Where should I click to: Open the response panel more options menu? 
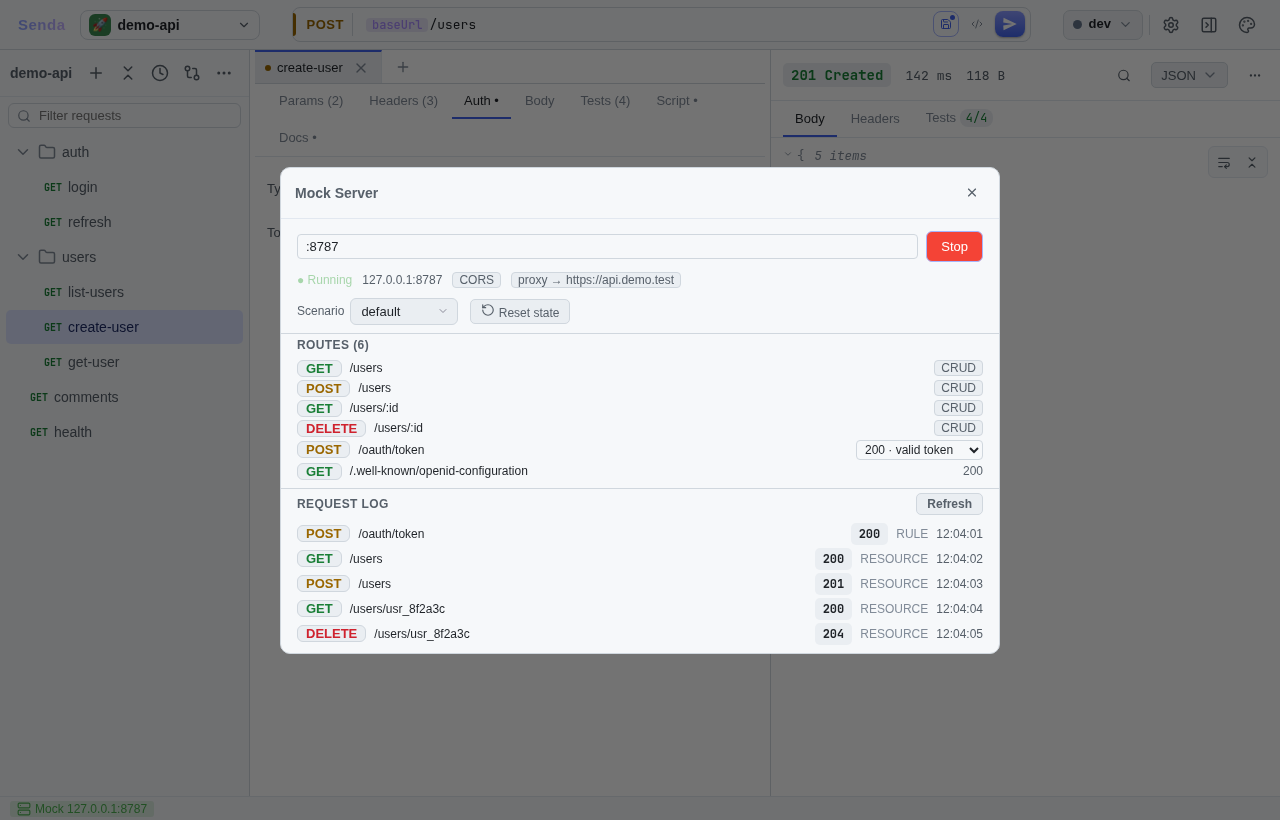click(x=1255, y=75)
